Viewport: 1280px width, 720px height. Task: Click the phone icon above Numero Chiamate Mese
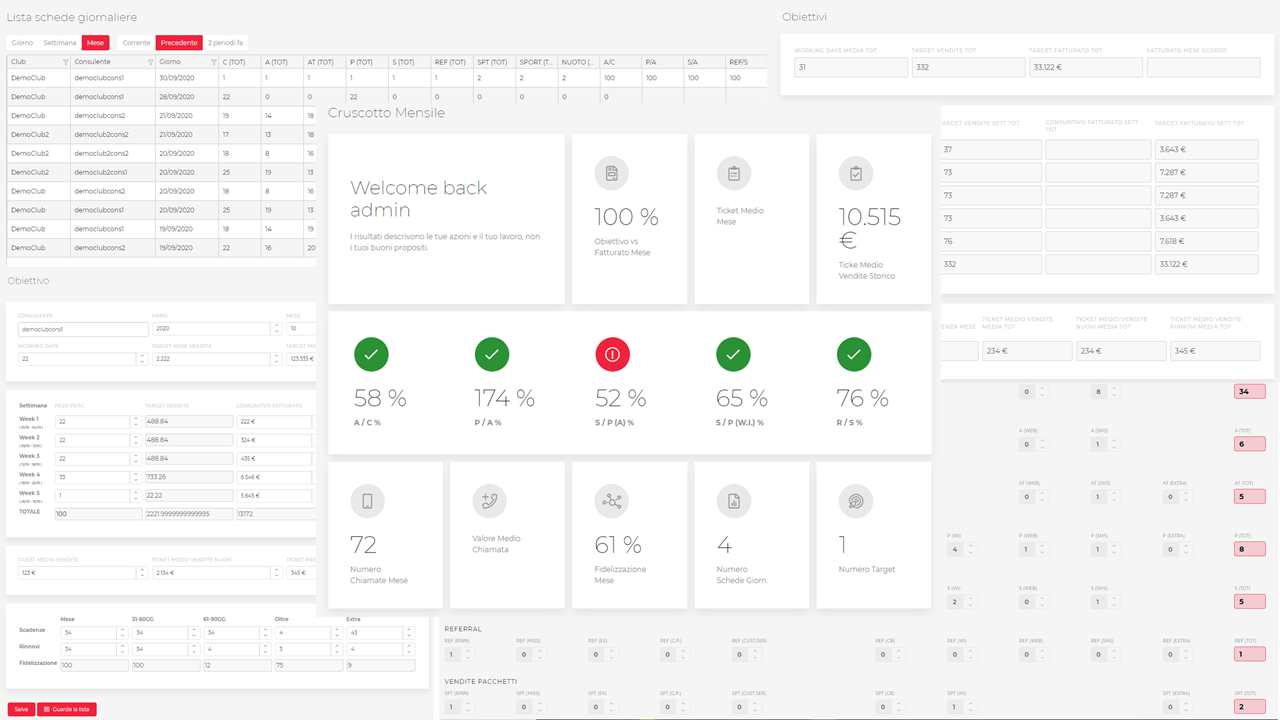367,501
